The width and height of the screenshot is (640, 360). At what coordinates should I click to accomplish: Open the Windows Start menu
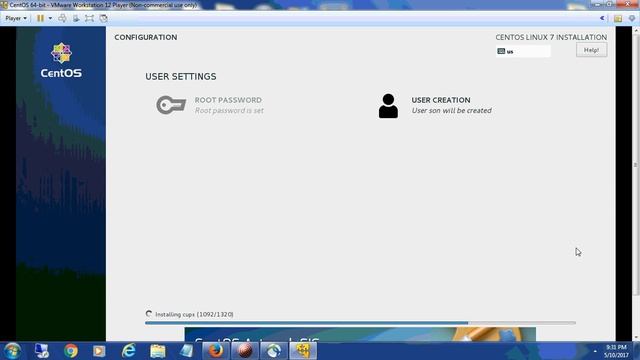12,351
